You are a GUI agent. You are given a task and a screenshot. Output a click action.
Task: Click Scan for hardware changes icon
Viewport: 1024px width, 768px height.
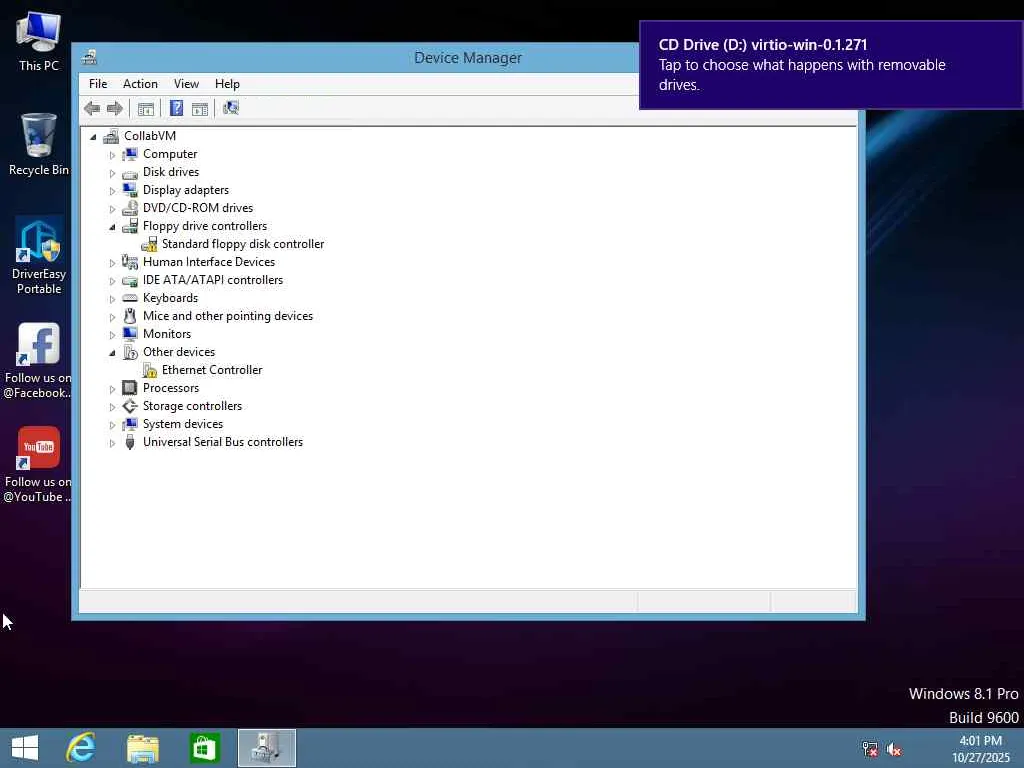[231, 108]
